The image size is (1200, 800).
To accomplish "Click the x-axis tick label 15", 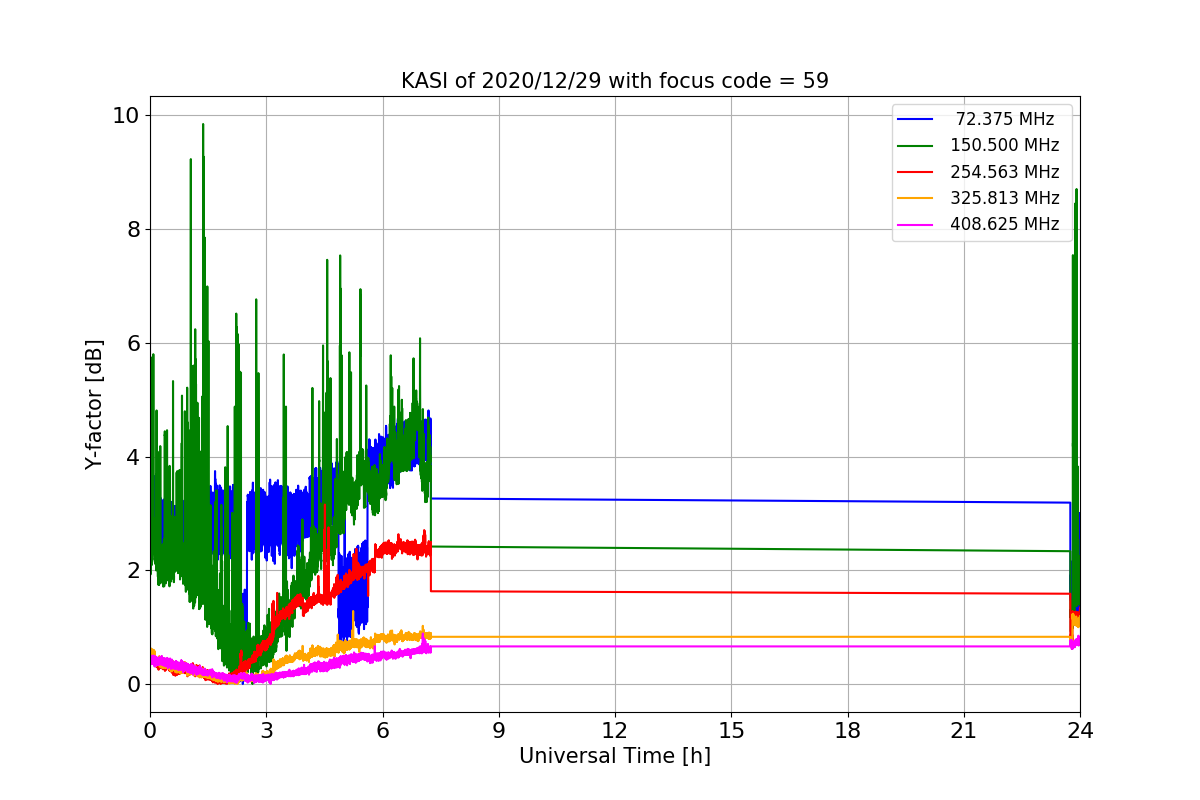I will click(x=731, y=731).
